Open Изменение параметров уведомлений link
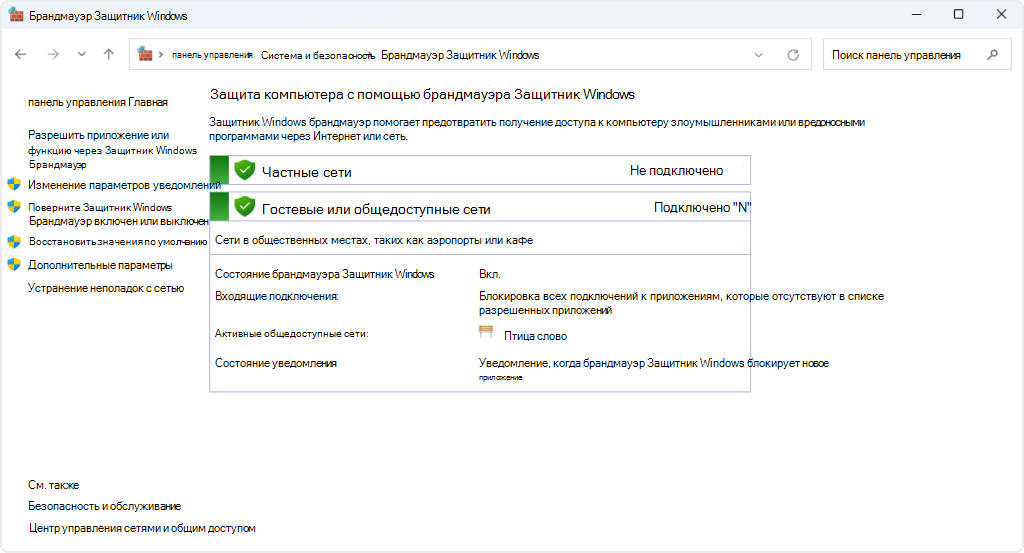This screenshot has height=553, width=1024. [x=124, y=185]
